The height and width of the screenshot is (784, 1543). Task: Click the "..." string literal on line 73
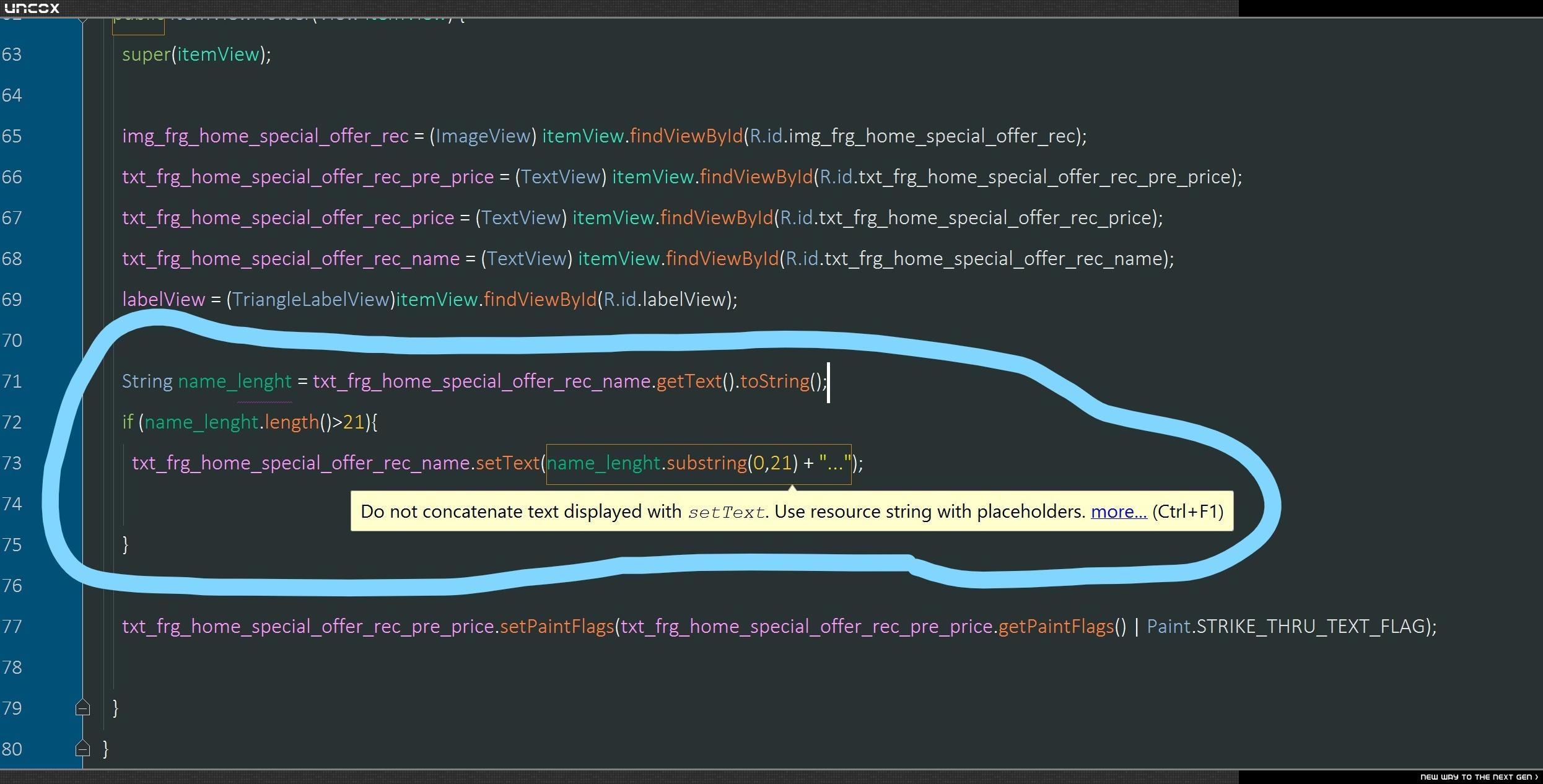pos(836,463)
